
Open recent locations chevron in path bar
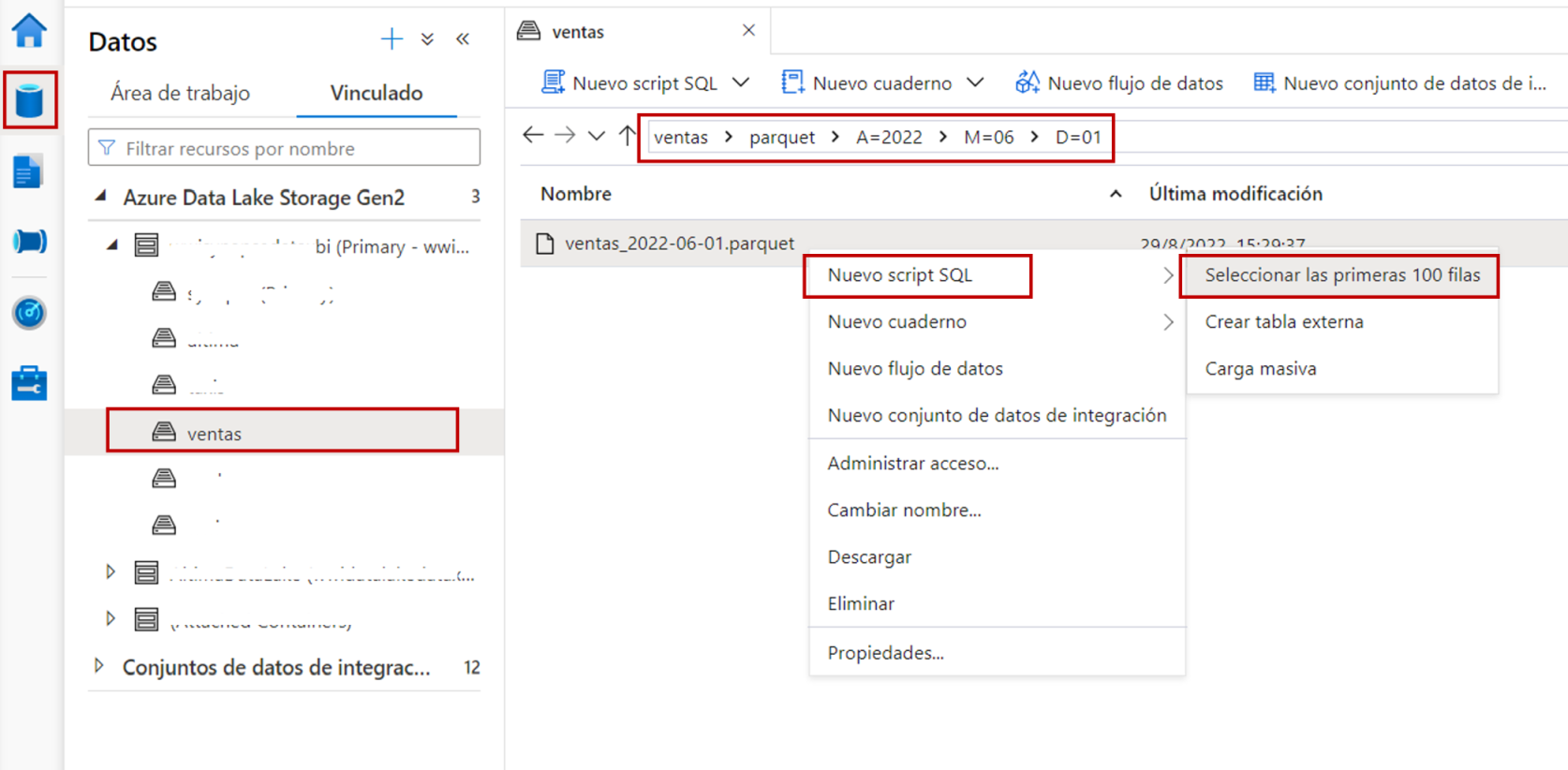click(597, 137)
